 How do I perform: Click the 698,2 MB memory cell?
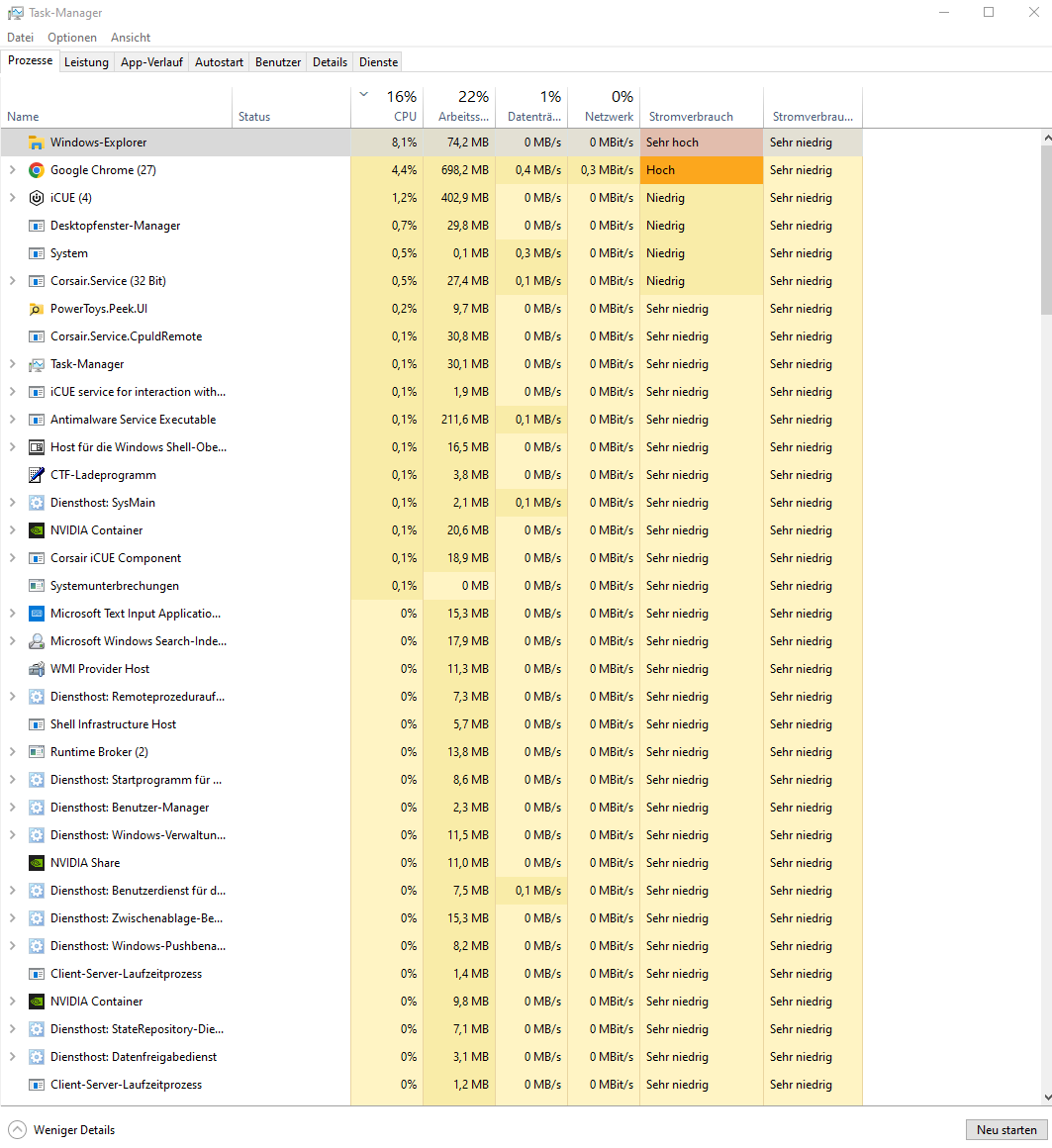coord(460,170)
